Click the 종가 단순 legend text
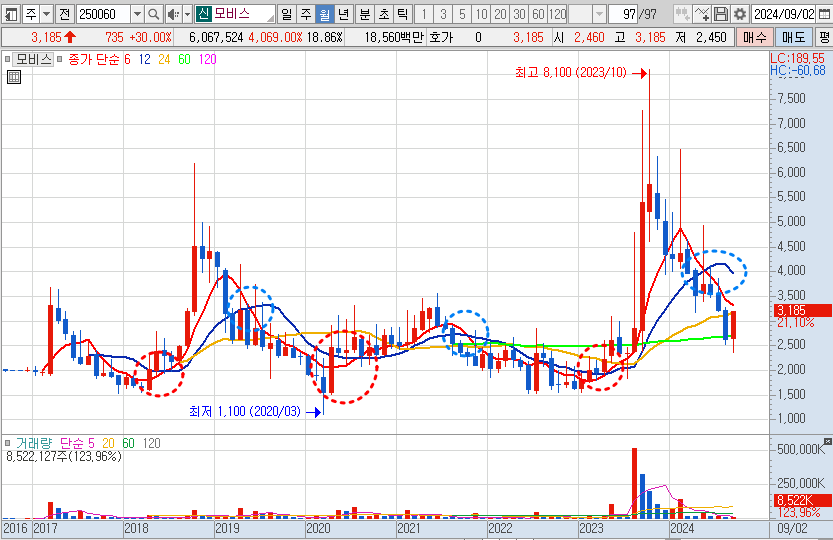 click(94, 59)
